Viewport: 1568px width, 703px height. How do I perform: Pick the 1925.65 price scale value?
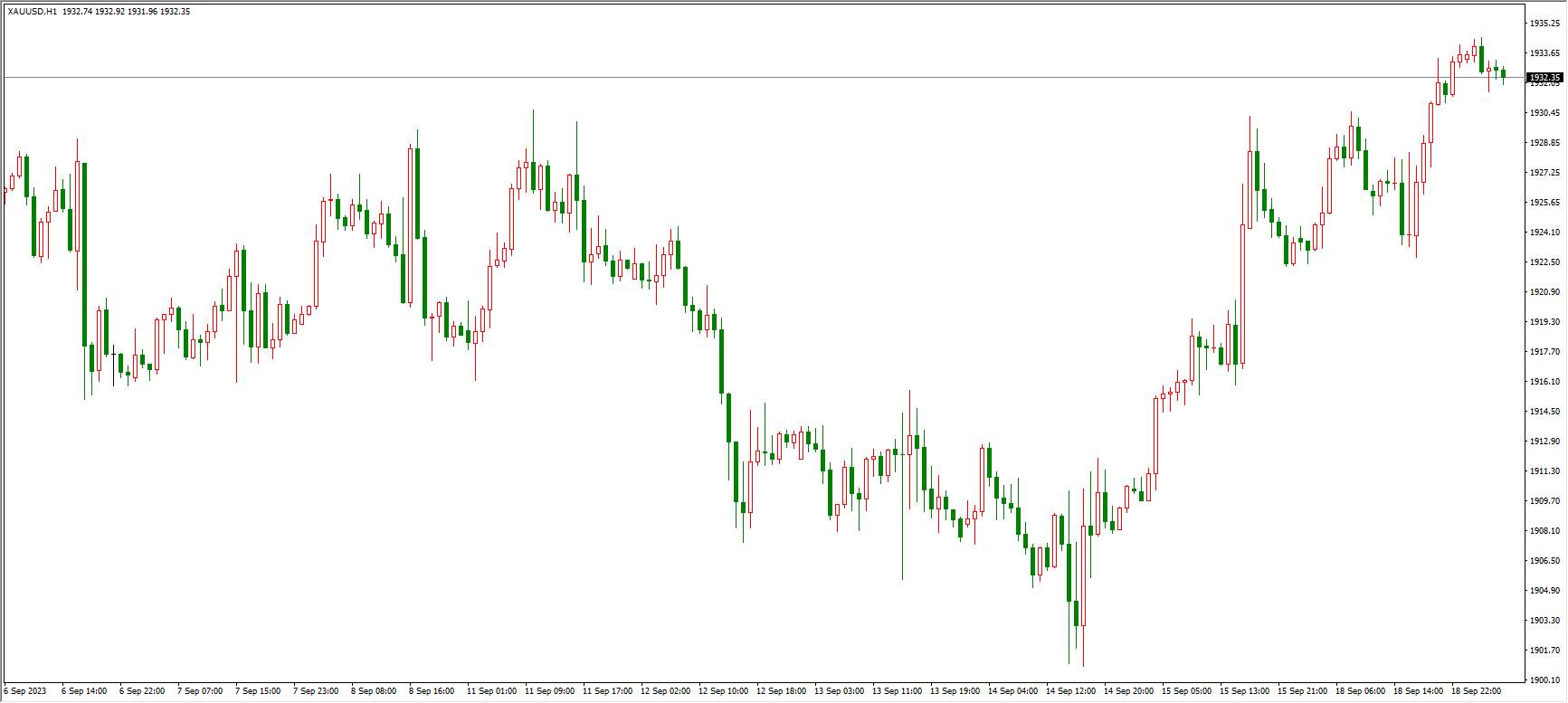coord(1544,203)
